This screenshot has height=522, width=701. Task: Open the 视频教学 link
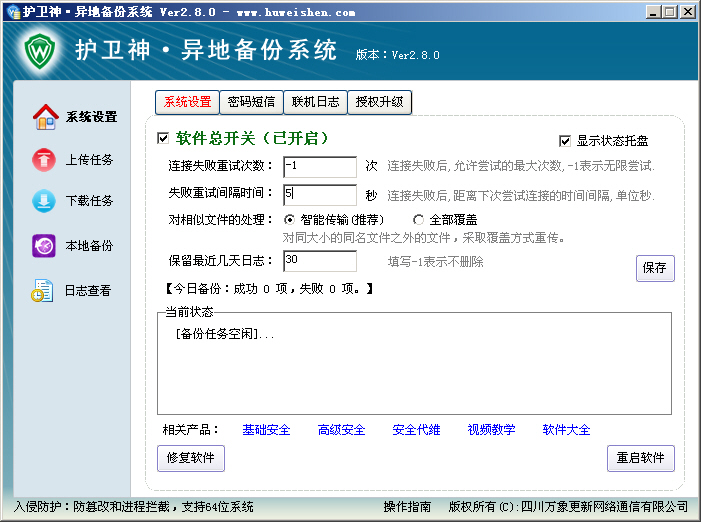491,430
